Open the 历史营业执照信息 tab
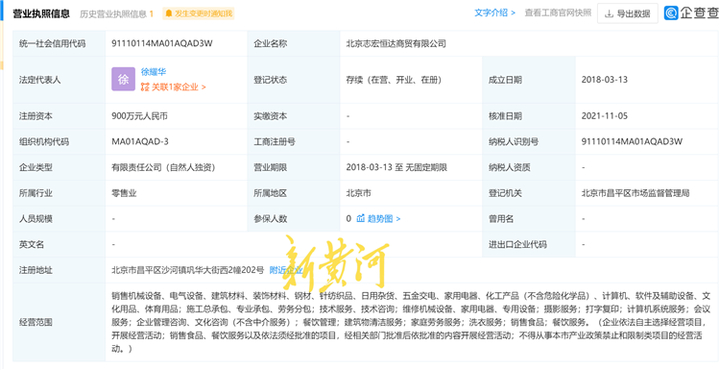720x370 pixels. tap(117, 14)
